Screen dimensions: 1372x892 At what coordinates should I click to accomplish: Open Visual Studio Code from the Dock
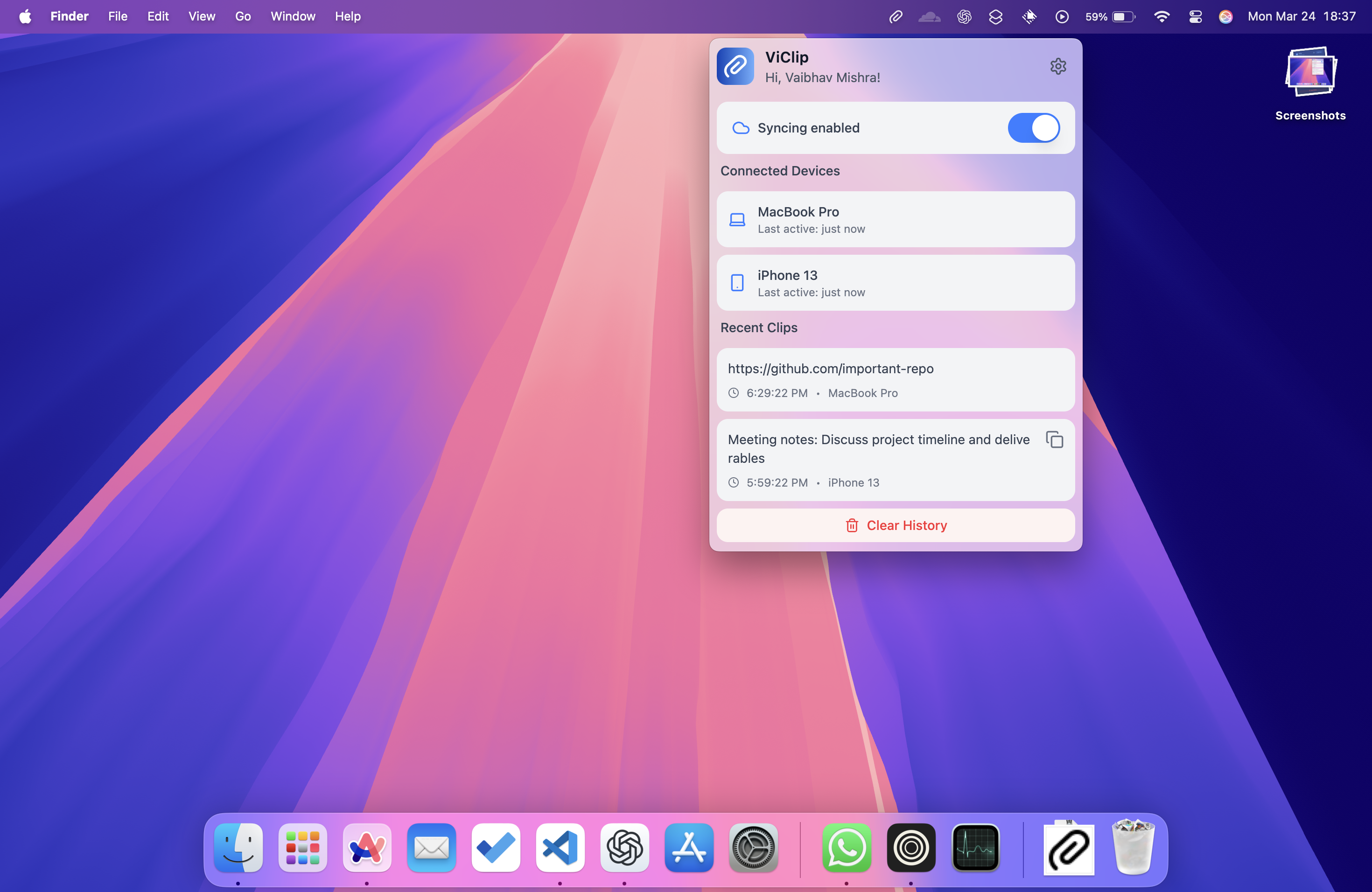click(560, 848)
